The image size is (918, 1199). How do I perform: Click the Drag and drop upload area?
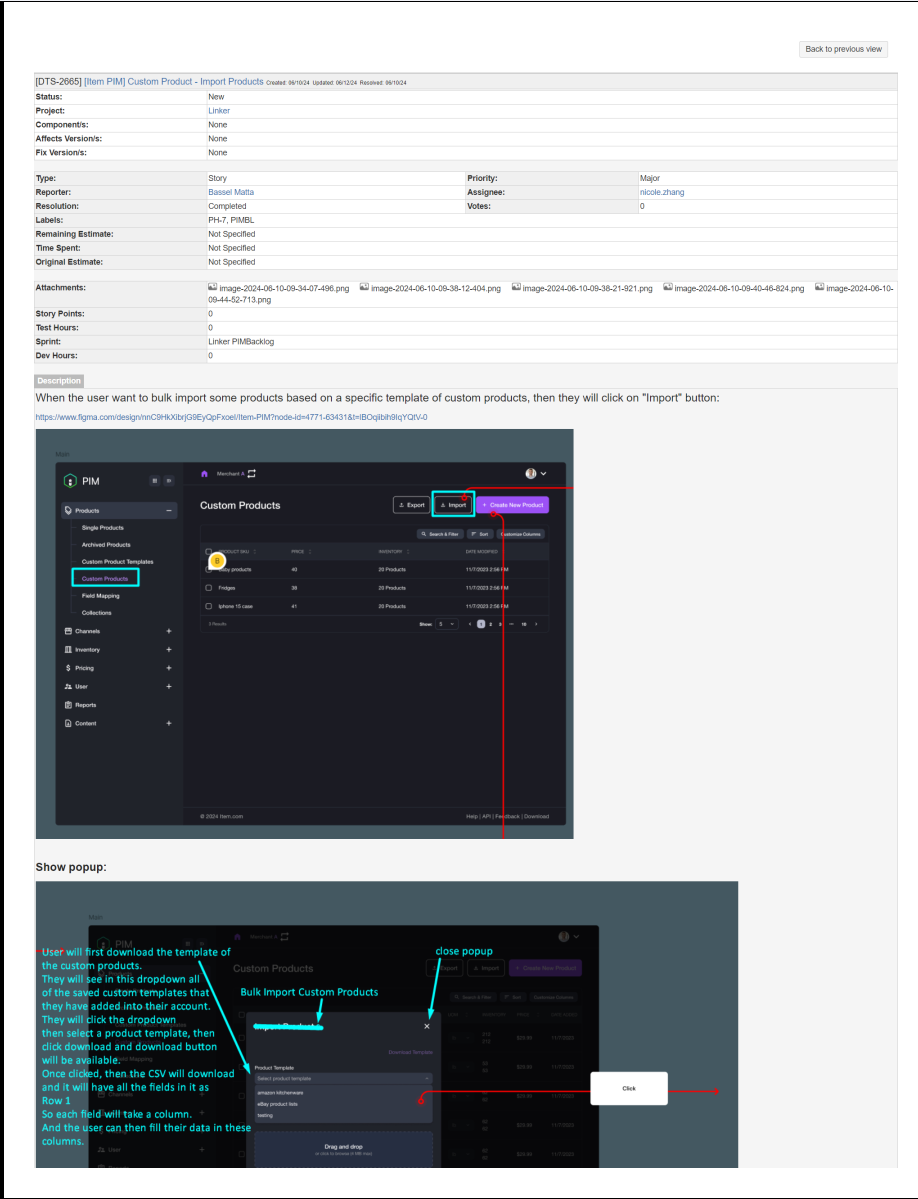click(343, 1149)
